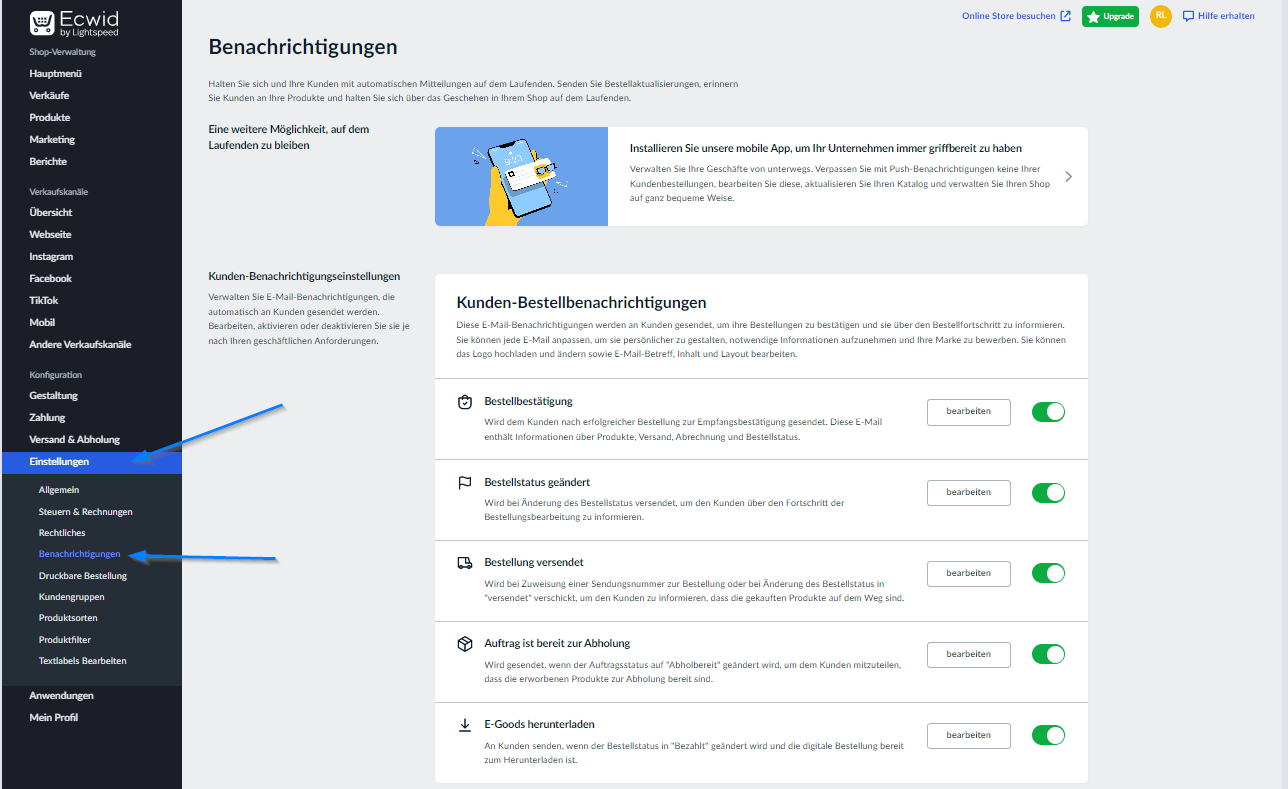Image resolution: width=1288 pixels, height=789 pixels.
Task: Open Mobil sidebar item
Action: click(x=42, y=323)
